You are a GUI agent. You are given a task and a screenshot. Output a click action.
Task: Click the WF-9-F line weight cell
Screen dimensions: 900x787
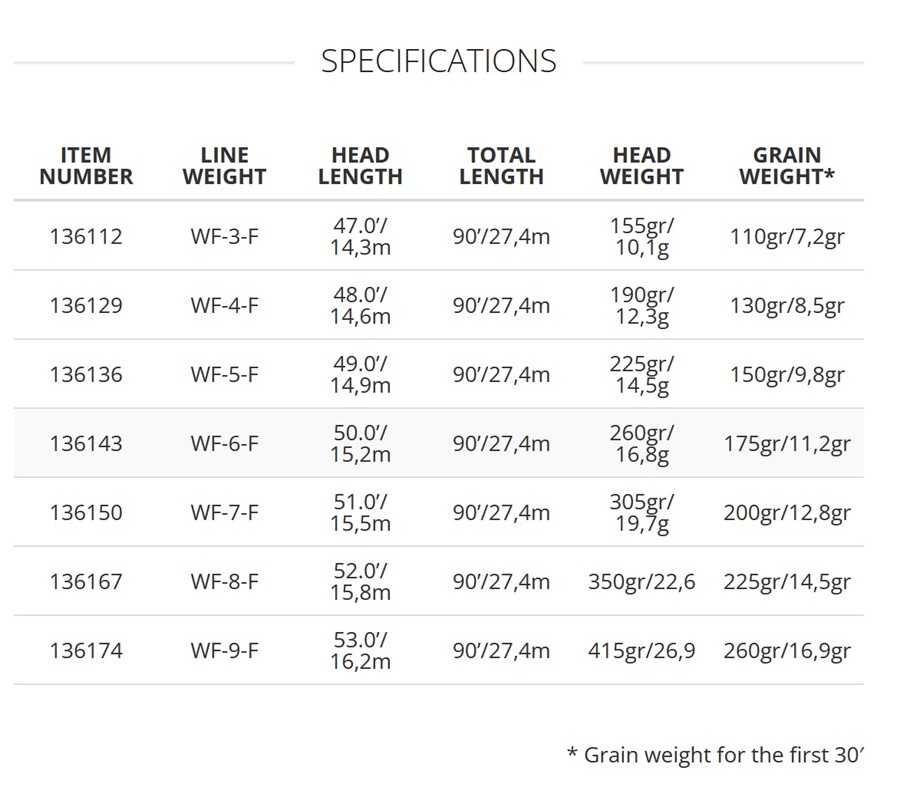tap(224, 651)
